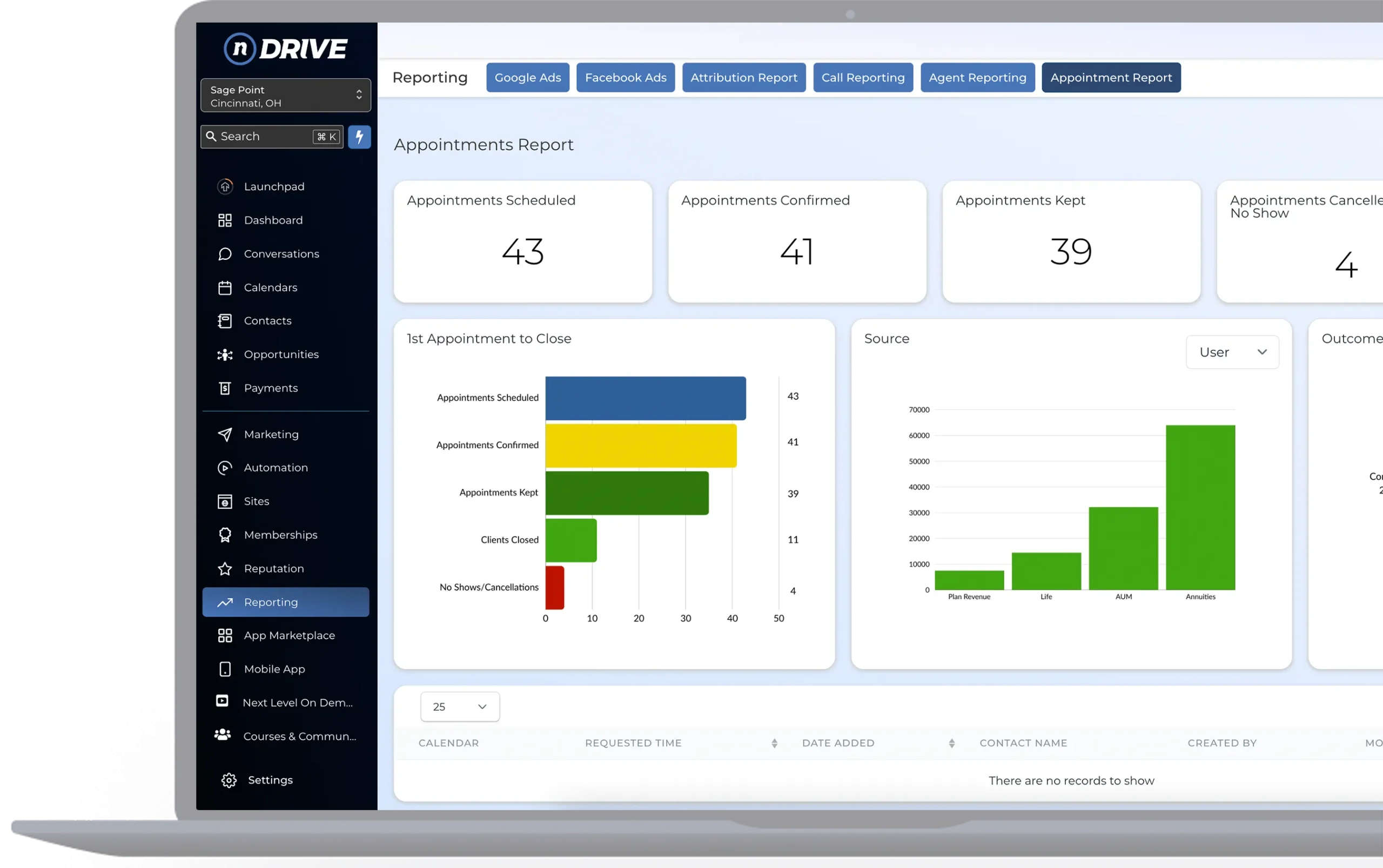Click the Search input field
This screenshot has height=868, width=1383.
click(272, 137)
